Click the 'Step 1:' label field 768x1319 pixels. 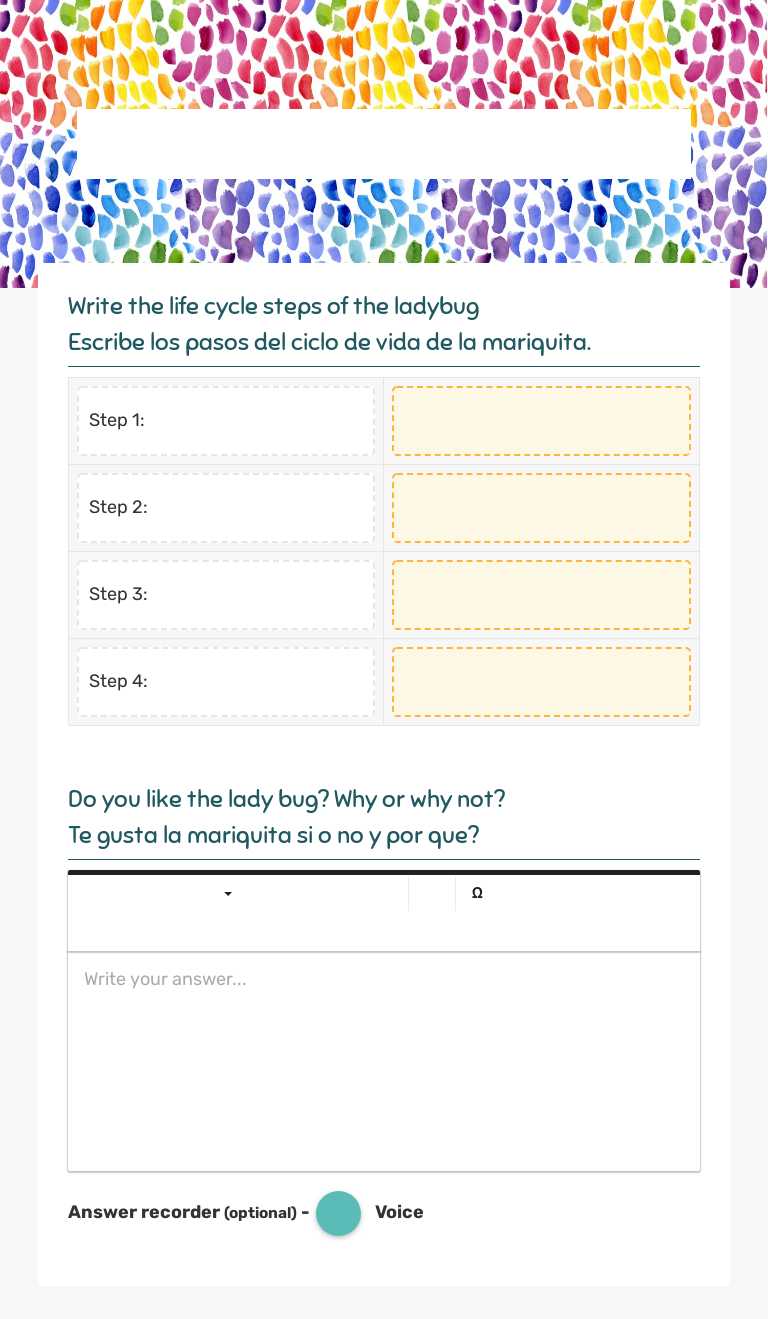(x=226, y=420)
